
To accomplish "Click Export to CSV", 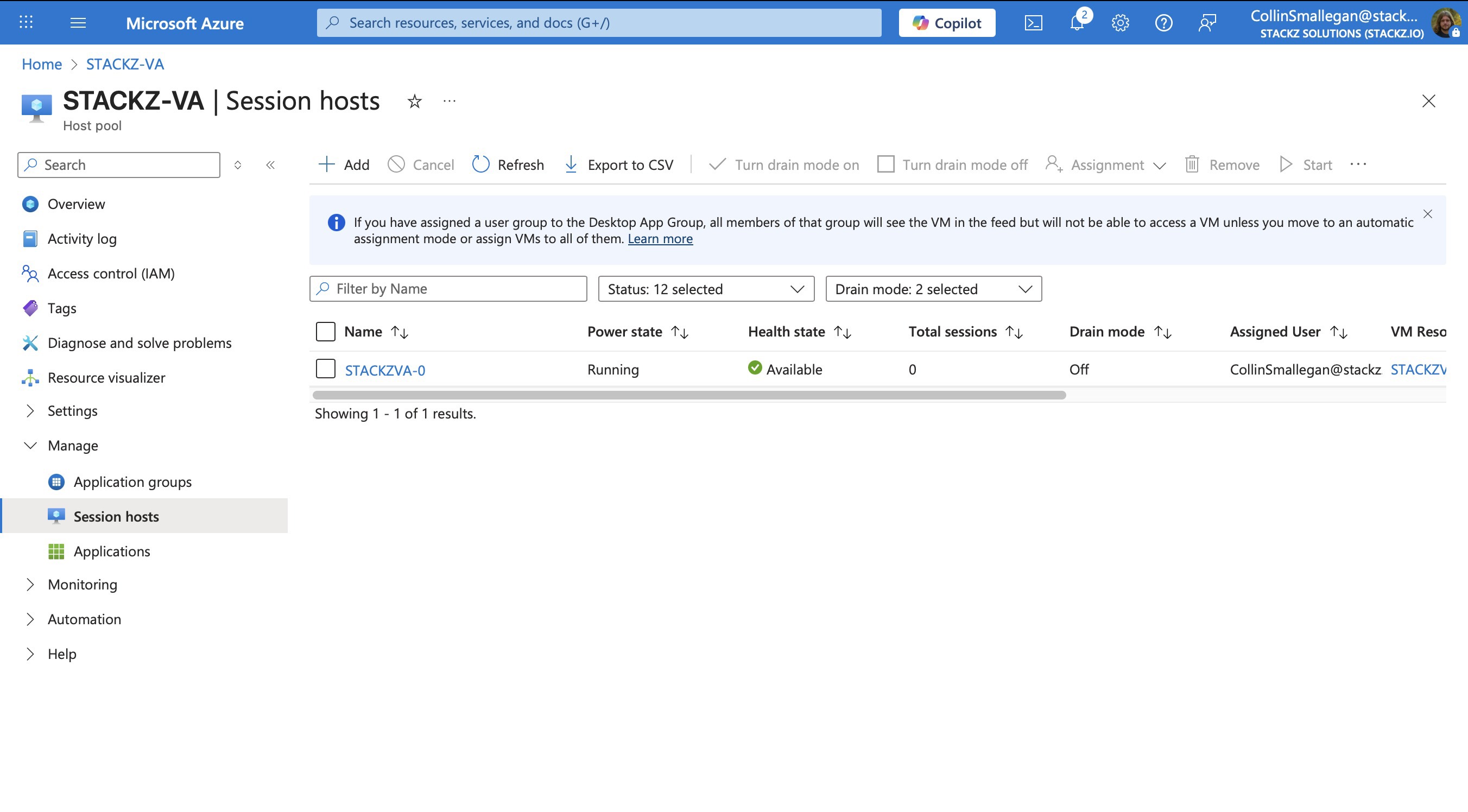I will 618,164.
